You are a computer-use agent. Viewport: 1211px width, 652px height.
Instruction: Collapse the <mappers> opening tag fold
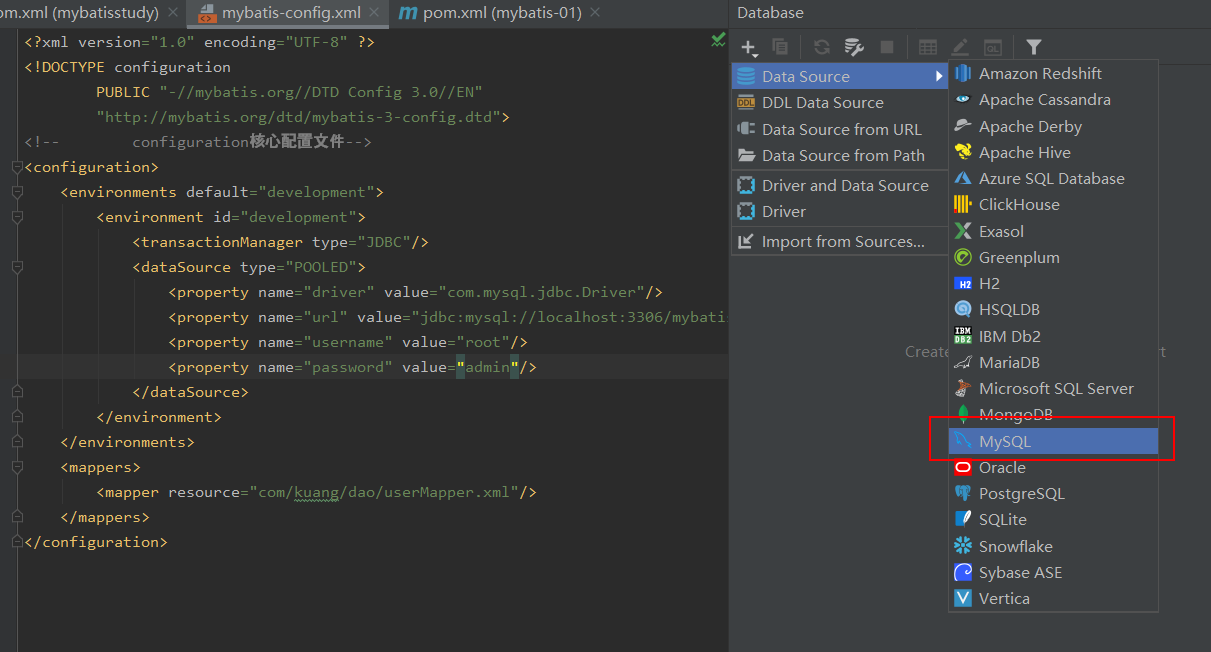pyautogui.click(x=17, y=467)
